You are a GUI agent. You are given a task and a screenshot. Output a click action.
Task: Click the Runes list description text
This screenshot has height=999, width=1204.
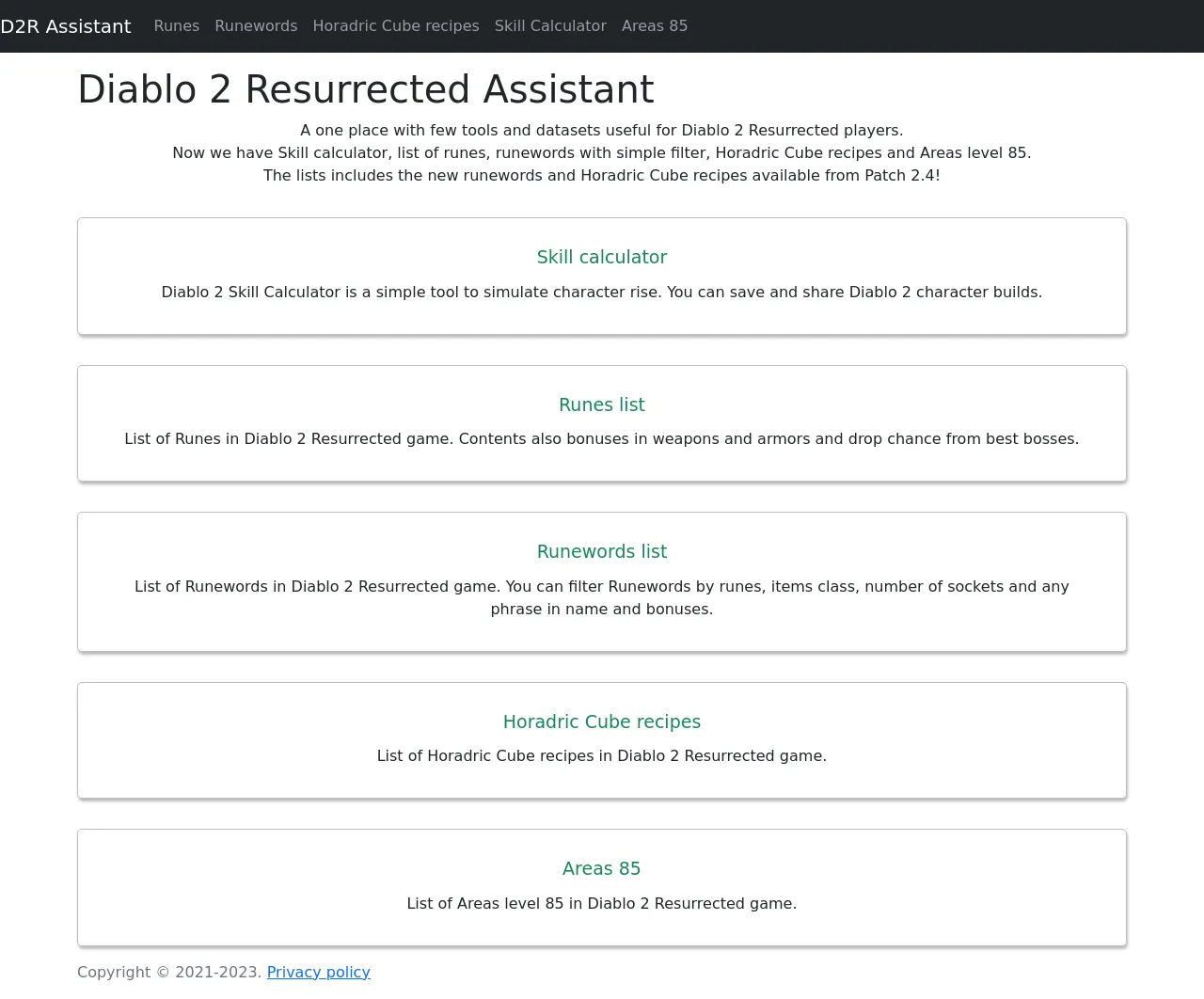click(602, 438)
